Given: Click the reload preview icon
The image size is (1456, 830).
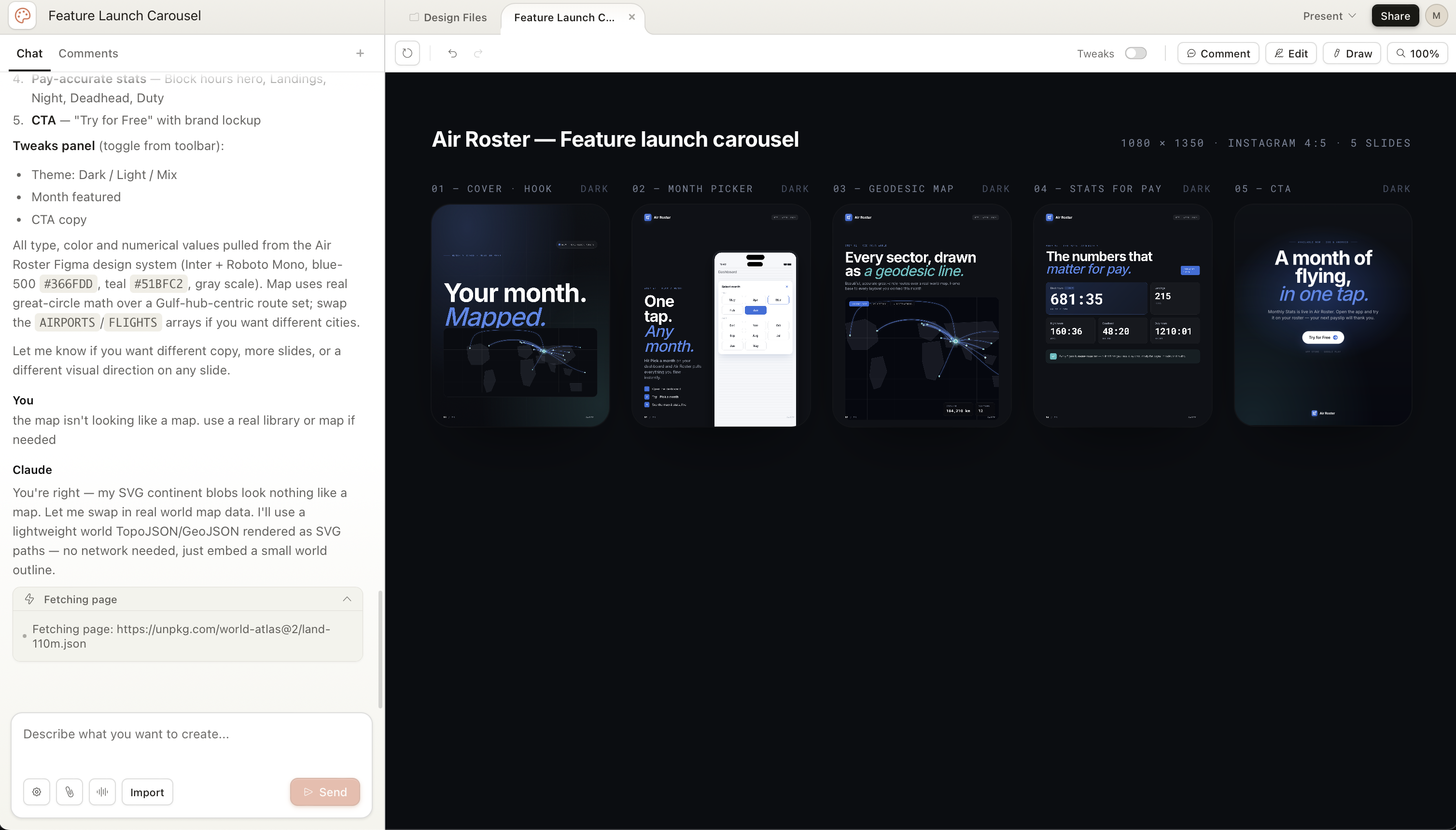Looking at the screenshot, I should tap(407, 53).
